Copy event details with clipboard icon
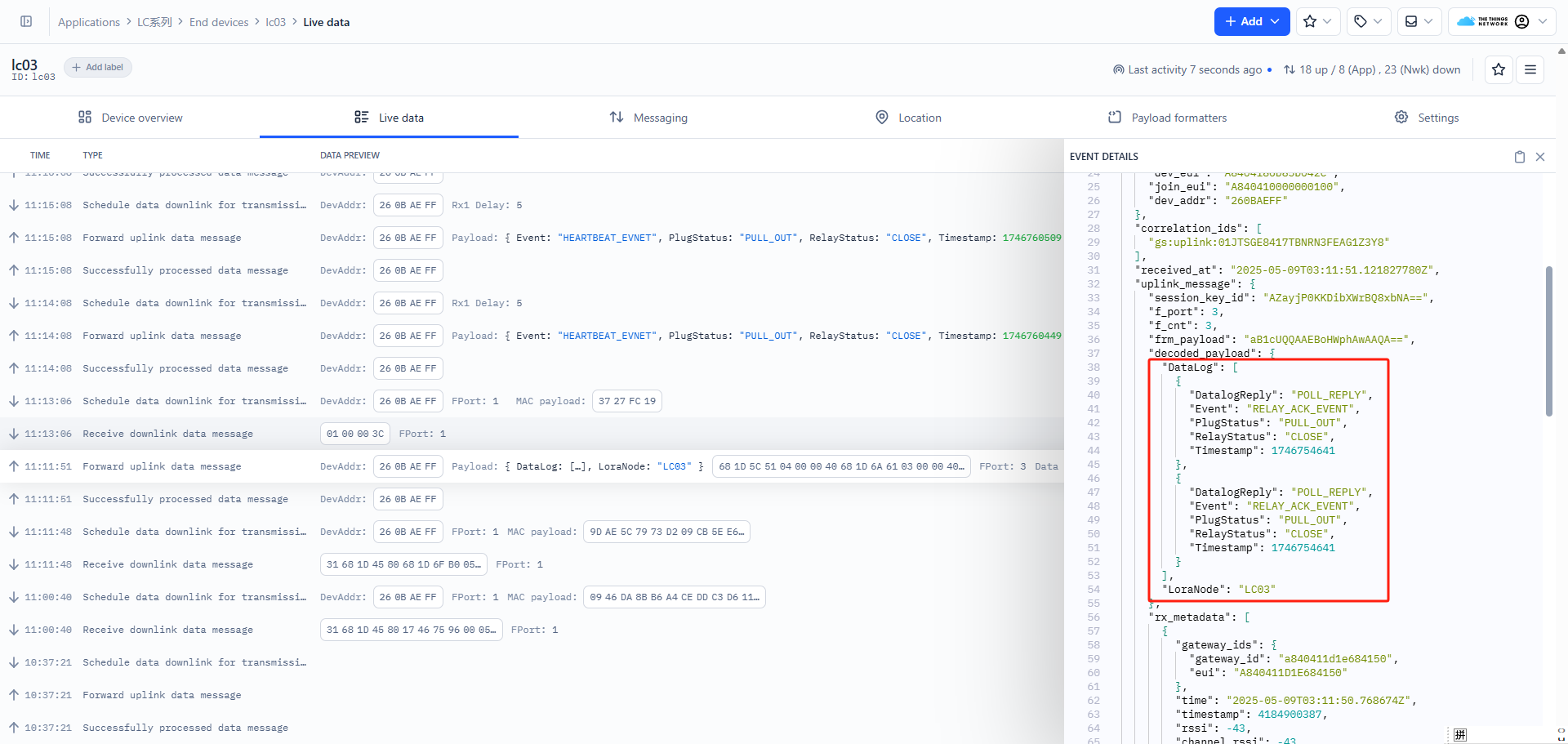This screenshot has width=1568, height=744. (x=1520, y=157)
